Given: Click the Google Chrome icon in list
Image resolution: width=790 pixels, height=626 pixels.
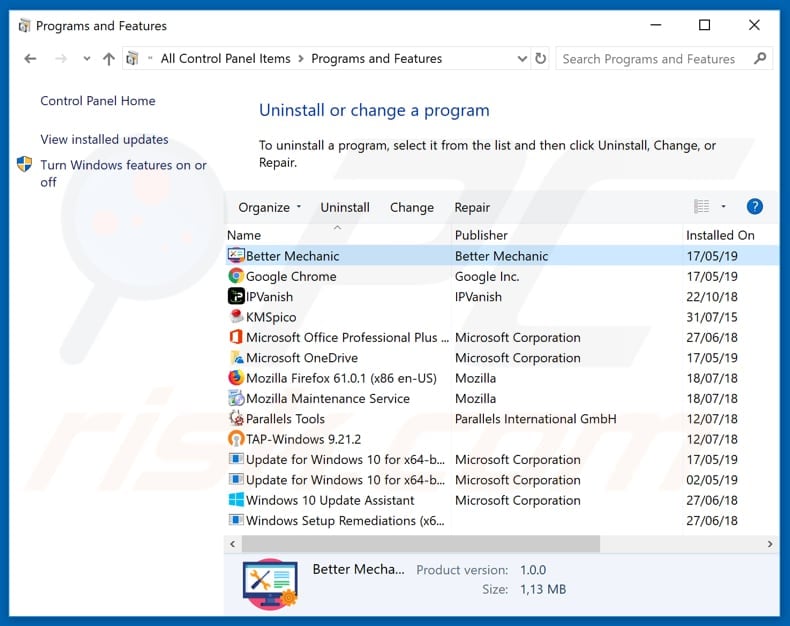Looking at the screenshot, I should pos(236,276).
